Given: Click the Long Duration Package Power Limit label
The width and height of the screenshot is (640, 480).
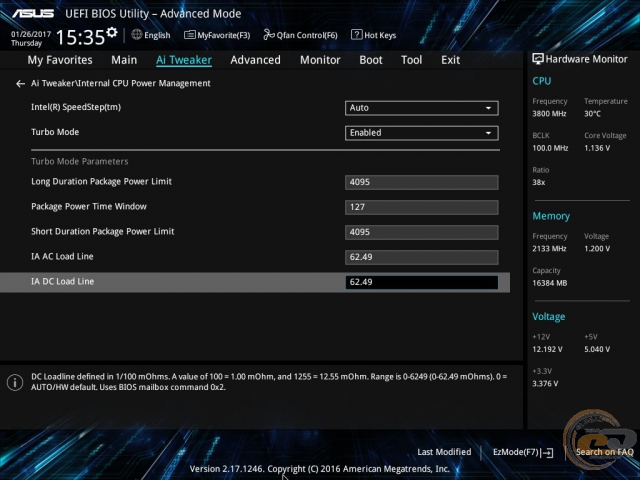Looking at the screenshot, I should click(x=101, y=182).
